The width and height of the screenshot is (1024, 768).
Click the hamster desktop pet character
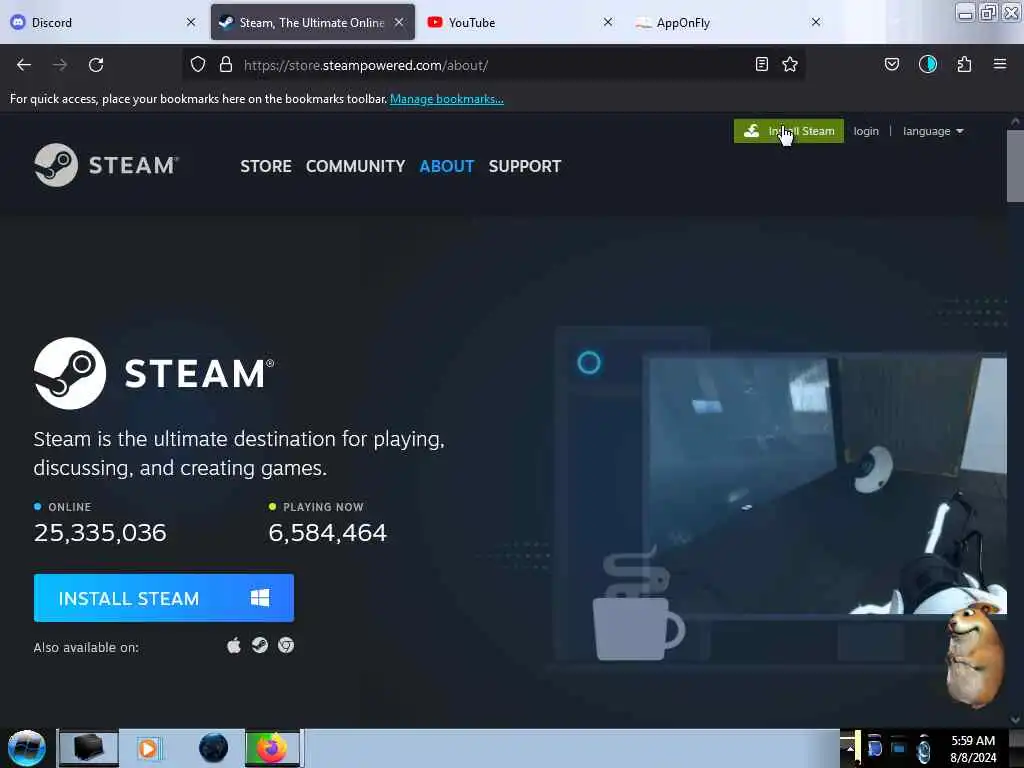(975, 655)
